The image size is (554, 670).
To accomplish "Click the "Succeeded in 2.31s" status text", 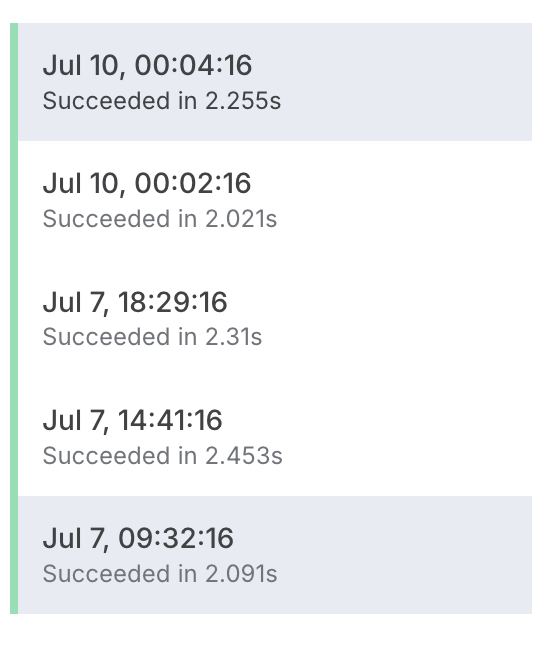I will tap(152, 337).
